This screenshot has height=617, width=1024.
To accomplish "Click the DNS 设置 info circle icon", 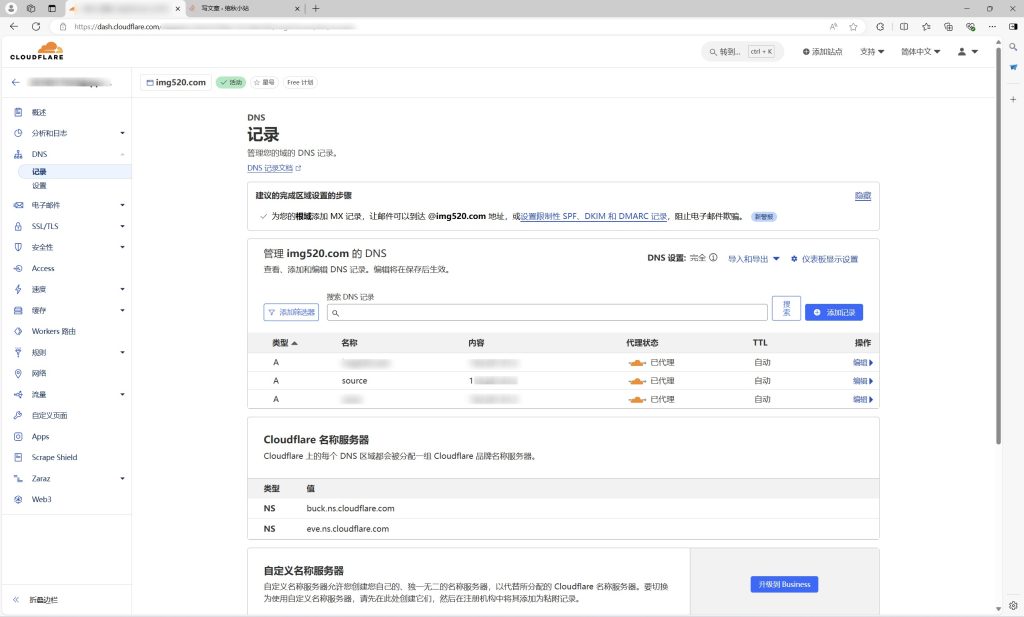I will coord(713,257).
